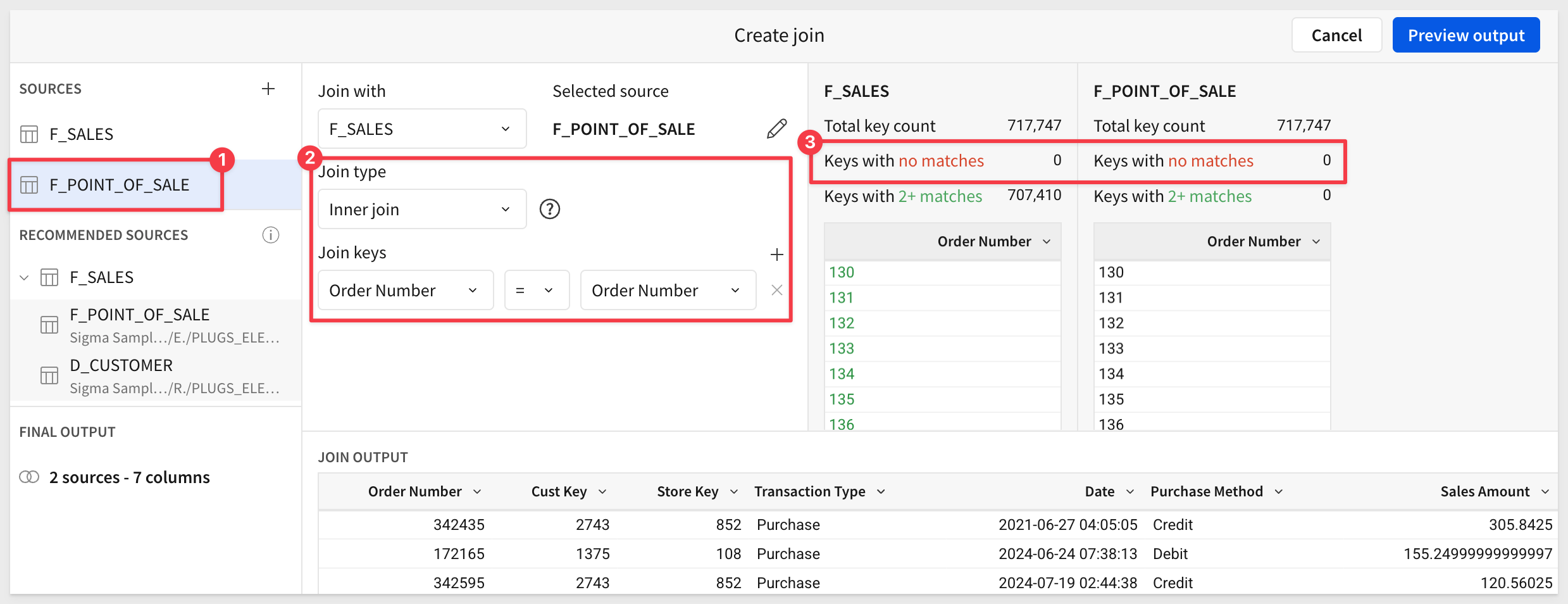
Task: Click the Preview output button
Action: coord(1465,35)
